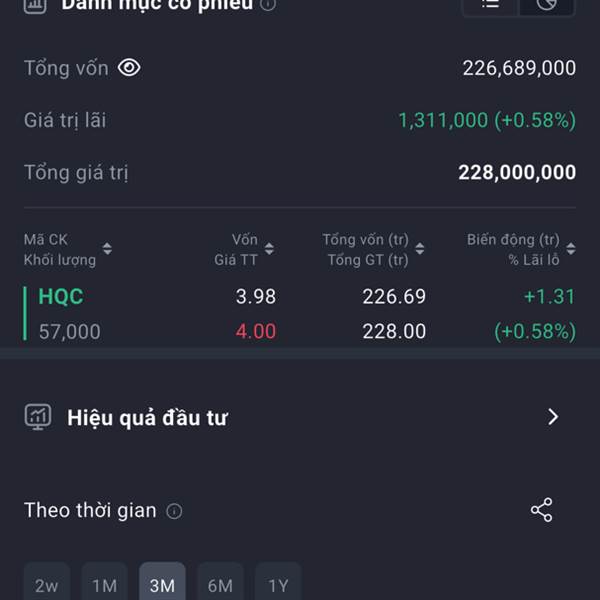
Task: Sort by Mã CK Khối lượng arrows
Action: tap(107, 249)
